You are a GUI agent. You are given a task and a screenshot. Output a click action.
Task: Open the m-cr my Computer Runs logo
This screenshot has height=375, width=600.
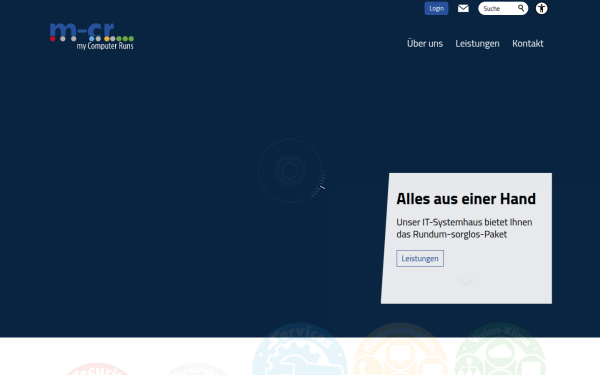click(92, 36)
